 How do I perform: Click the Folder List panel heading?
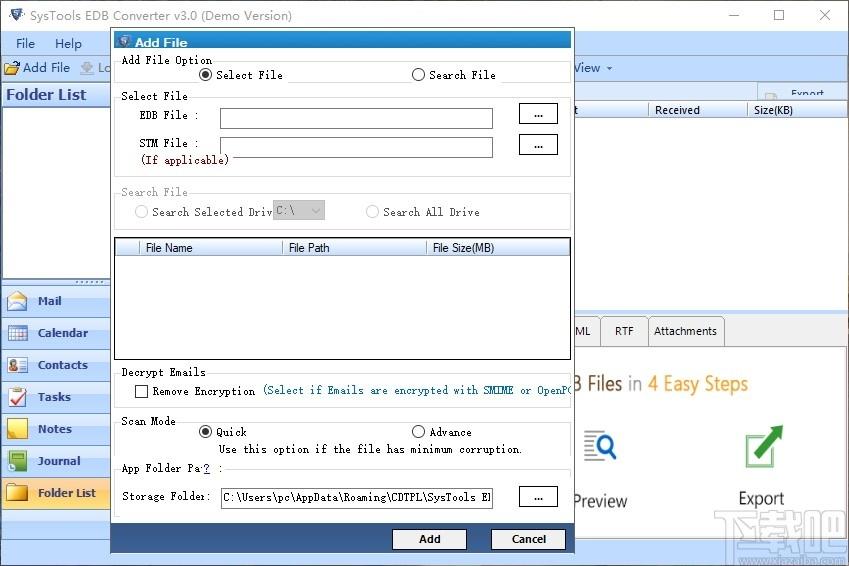(x=47, y=95)
